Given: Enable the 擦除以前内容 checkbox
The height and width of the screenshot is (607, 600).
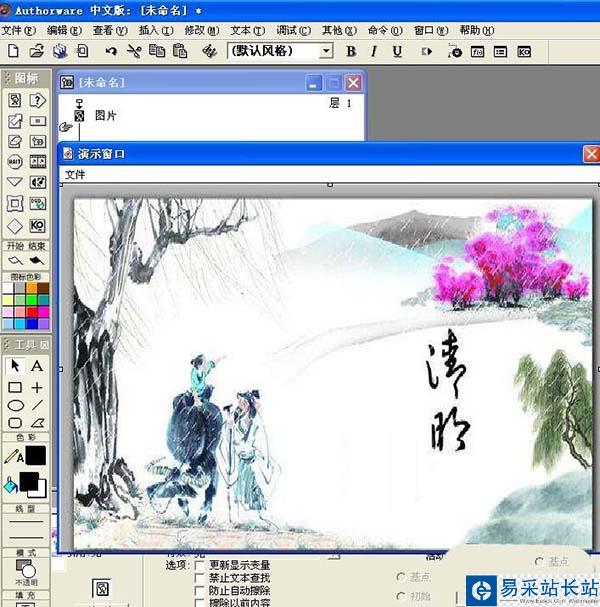Looking at the screenshot, I should (x=199, y=603).
